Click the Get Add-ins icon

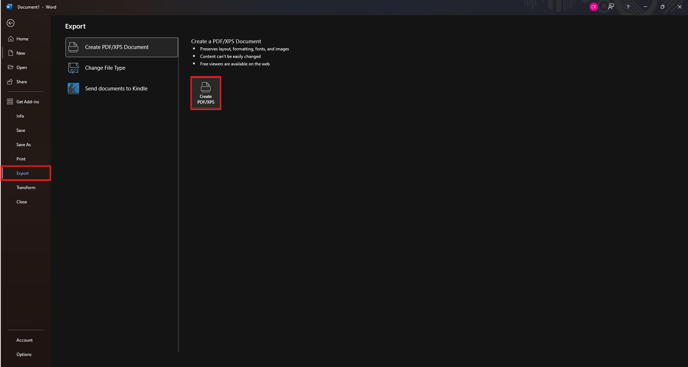[11, 102]
